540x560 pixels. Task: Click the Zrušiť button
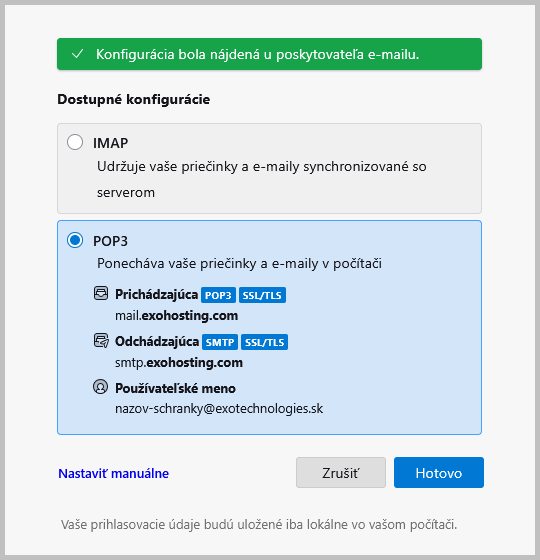click(341, 472)
